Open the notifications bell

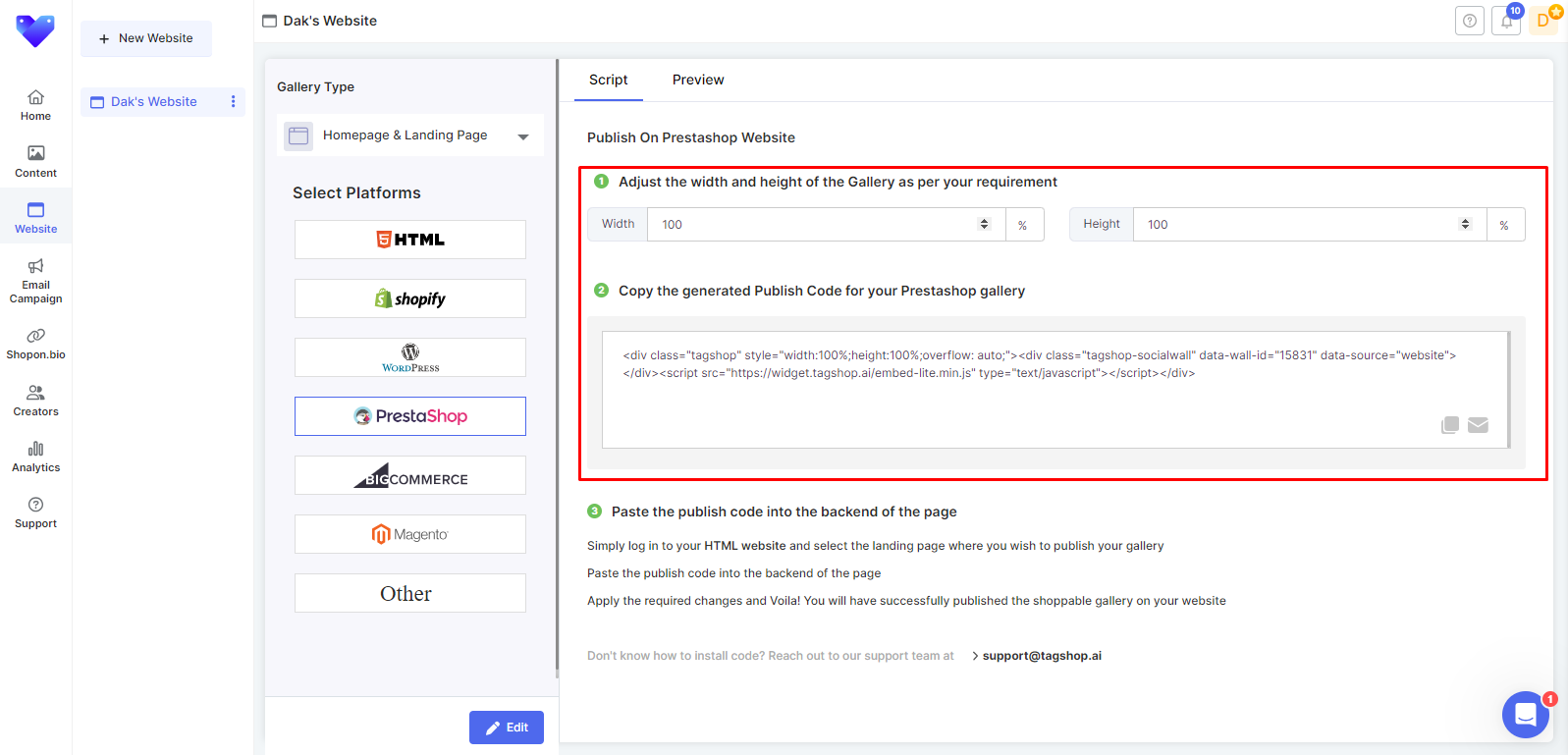(1506, 21)
